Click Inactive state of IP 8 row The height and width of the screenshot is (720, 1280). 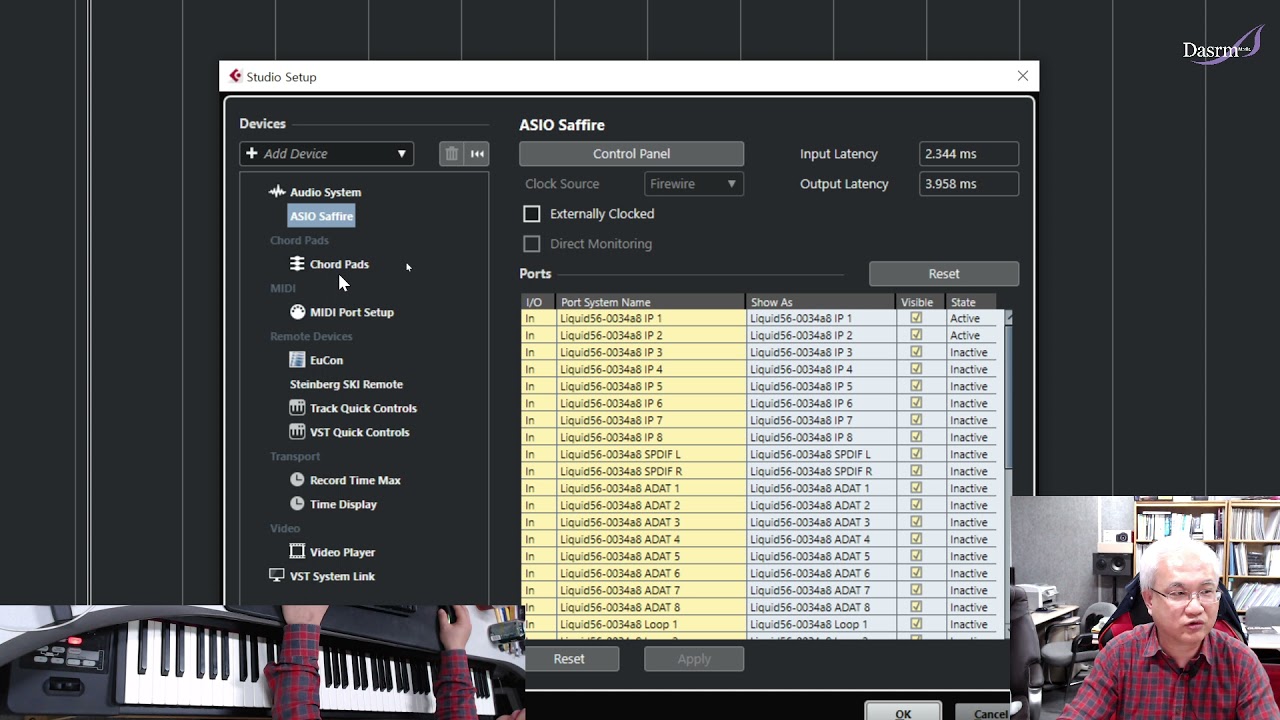point(971,437)
